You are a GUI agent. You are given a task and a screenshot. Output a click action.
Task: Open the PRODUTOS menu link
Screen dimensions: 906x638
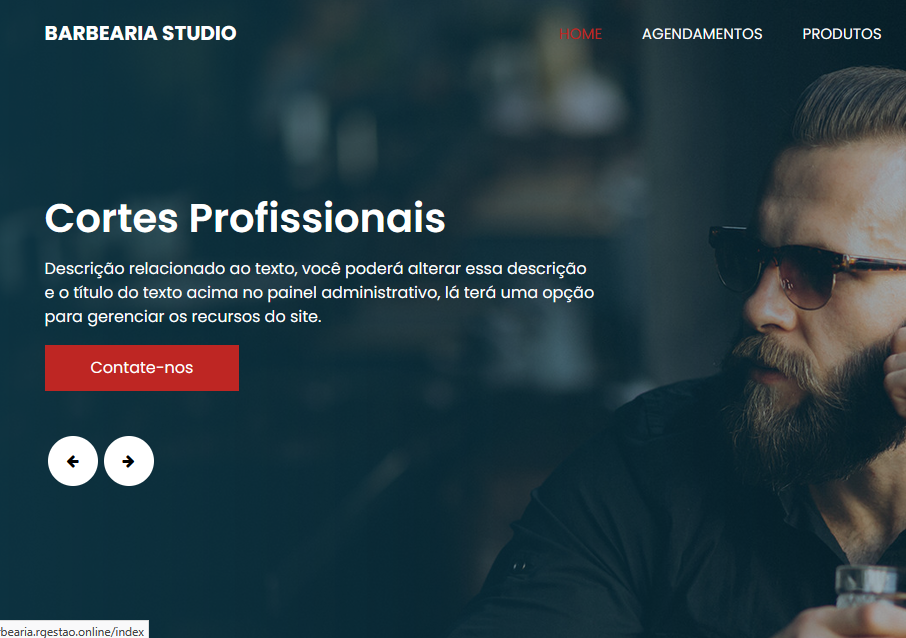click(842, 34)
